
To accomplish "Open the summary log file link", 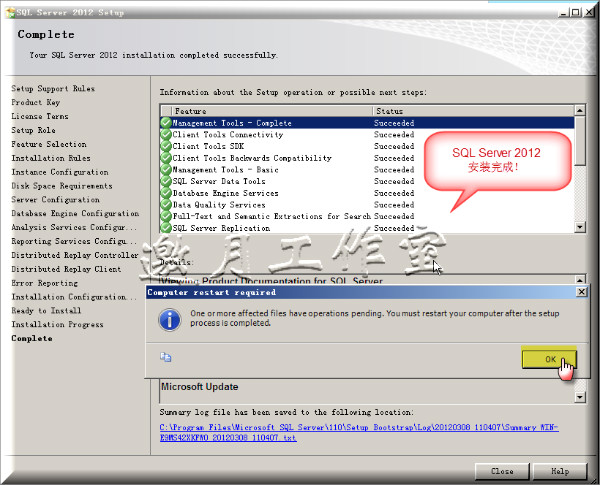I will click(x=359, y=432).
